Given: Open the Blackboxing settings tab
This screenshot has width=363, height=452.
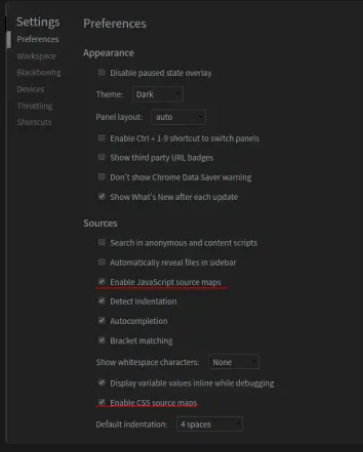Looking at the screenshot, I should tap(39, 73).
